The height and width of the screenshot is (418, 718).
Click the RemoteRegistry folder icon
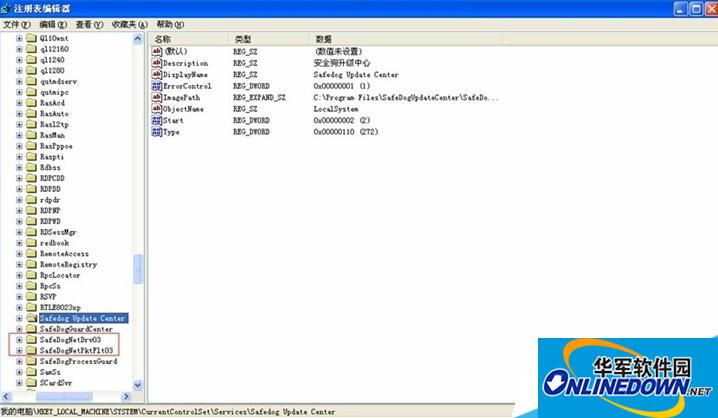pyautogui.click(x=31, y=266)
